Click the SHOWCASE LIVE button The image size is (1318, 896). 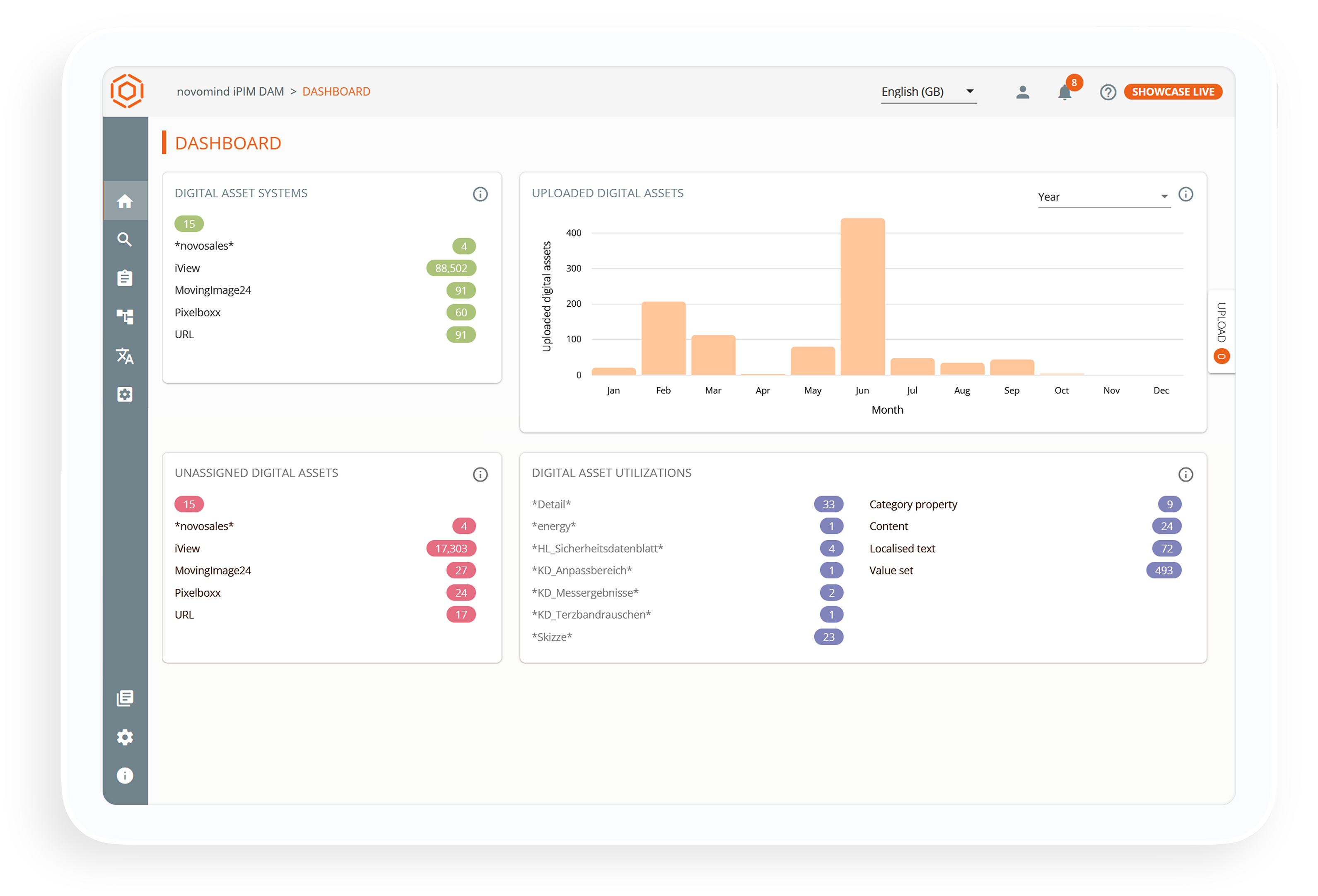point(1173,92)
